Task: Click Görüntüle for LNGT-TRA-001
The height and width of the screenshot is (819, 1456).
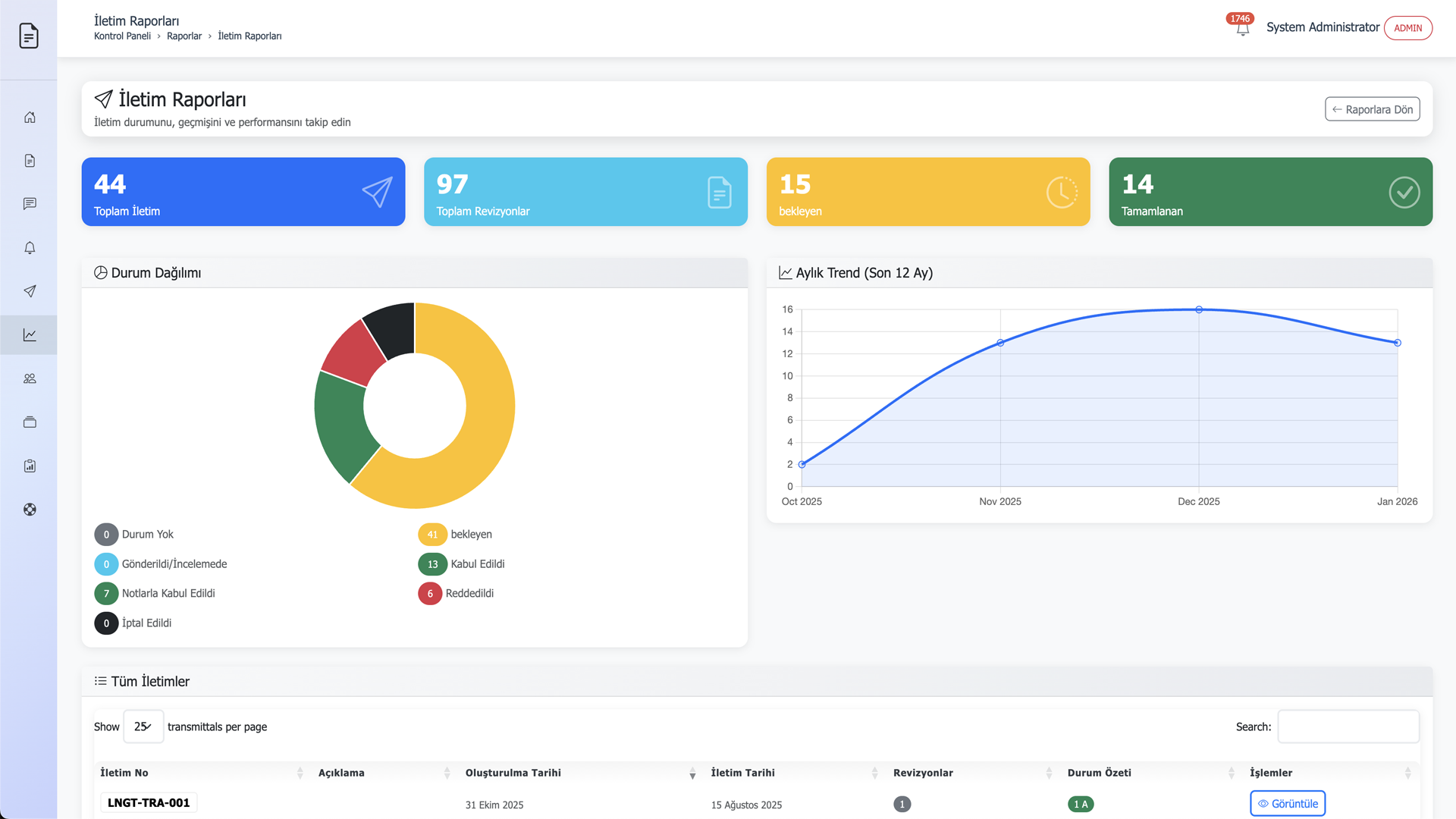Action: pyautogui.click(x=1287, y=804)
